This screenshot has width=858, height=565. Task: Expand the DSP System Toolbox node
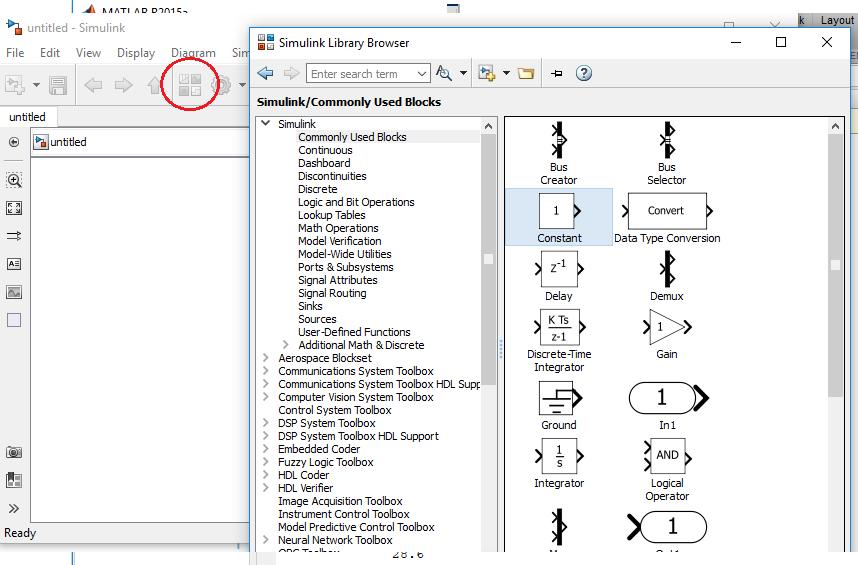266,423
